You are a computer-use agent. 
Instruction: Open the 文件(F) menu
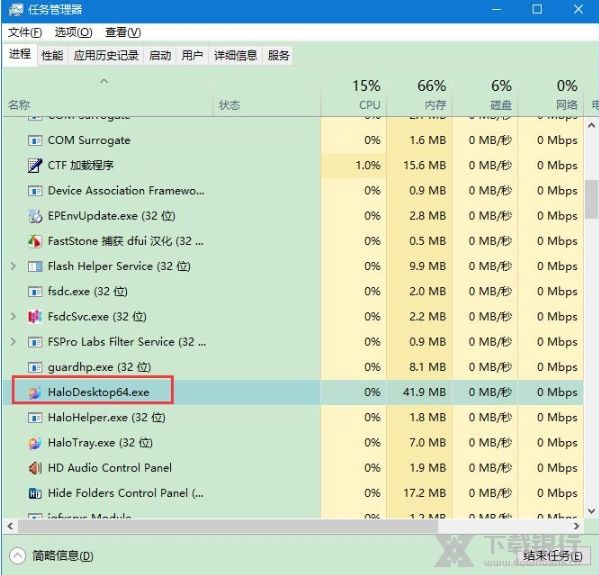[25, 32]
